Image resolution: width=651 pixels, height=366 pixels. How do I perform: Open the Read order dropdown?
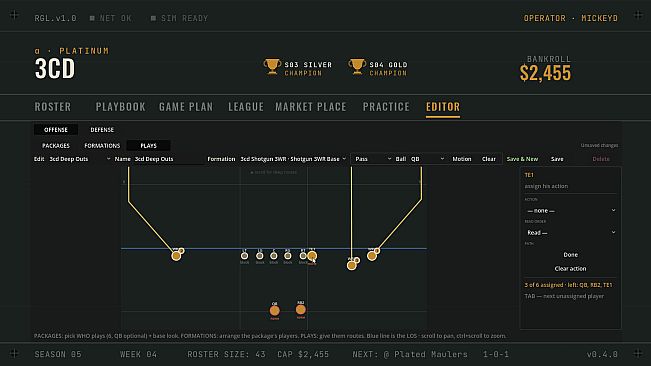570,233
